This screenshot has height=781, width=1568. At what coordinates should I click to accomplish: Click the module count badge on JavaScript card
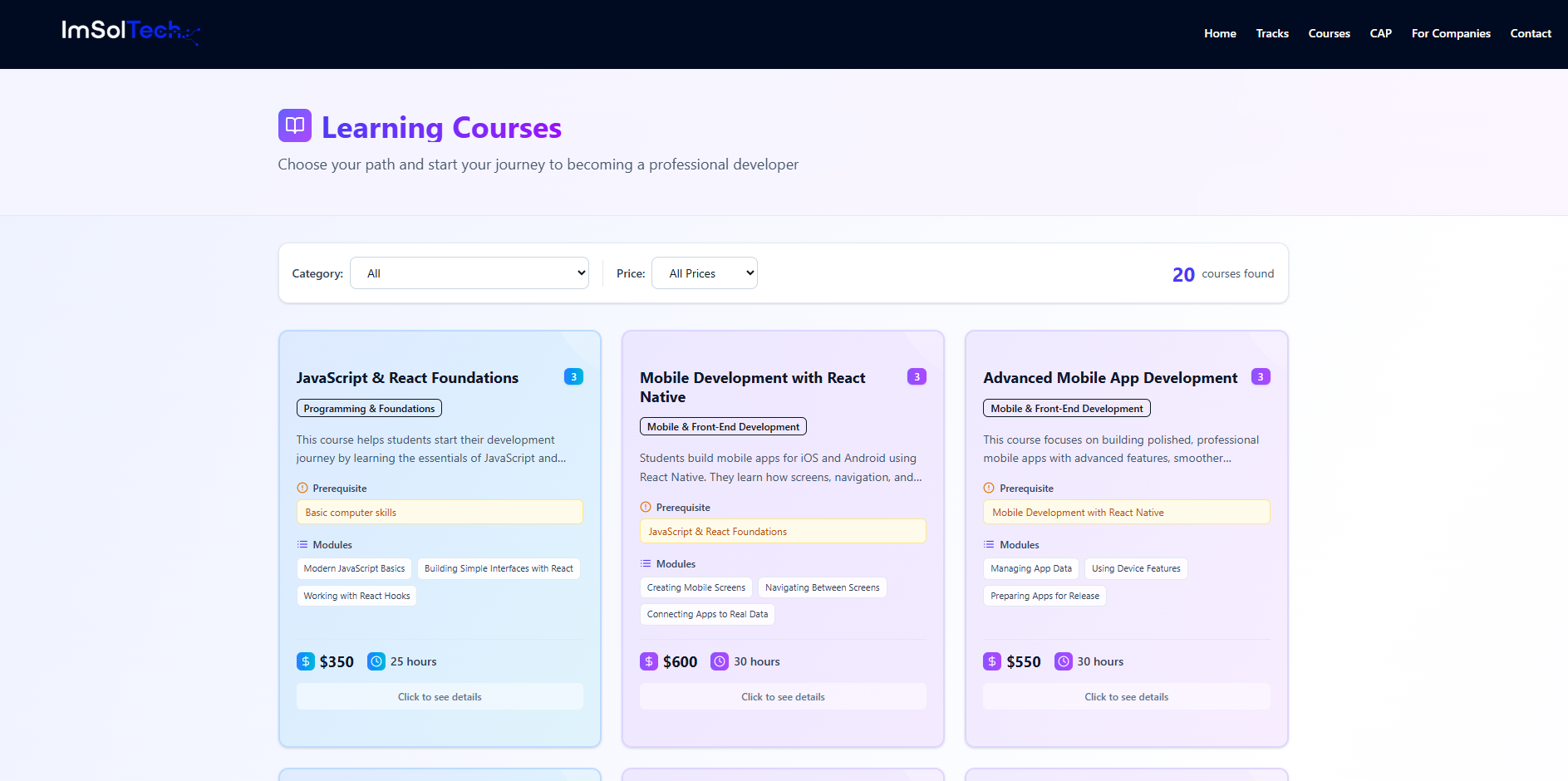pyautogui.click(x=573, y=377)
